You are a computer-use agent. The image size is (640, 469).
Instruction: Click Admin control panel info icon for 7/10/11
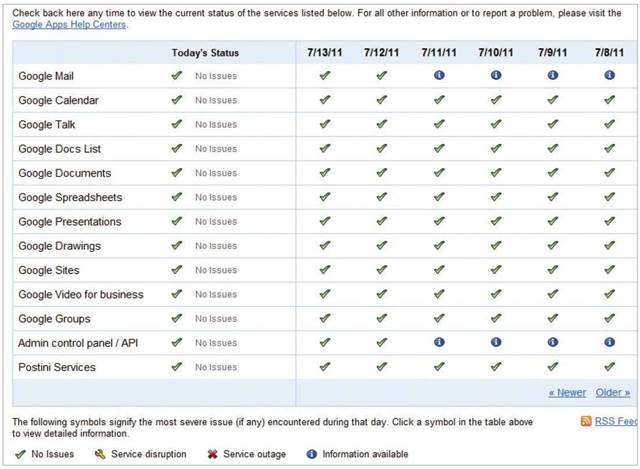point(496,342)
